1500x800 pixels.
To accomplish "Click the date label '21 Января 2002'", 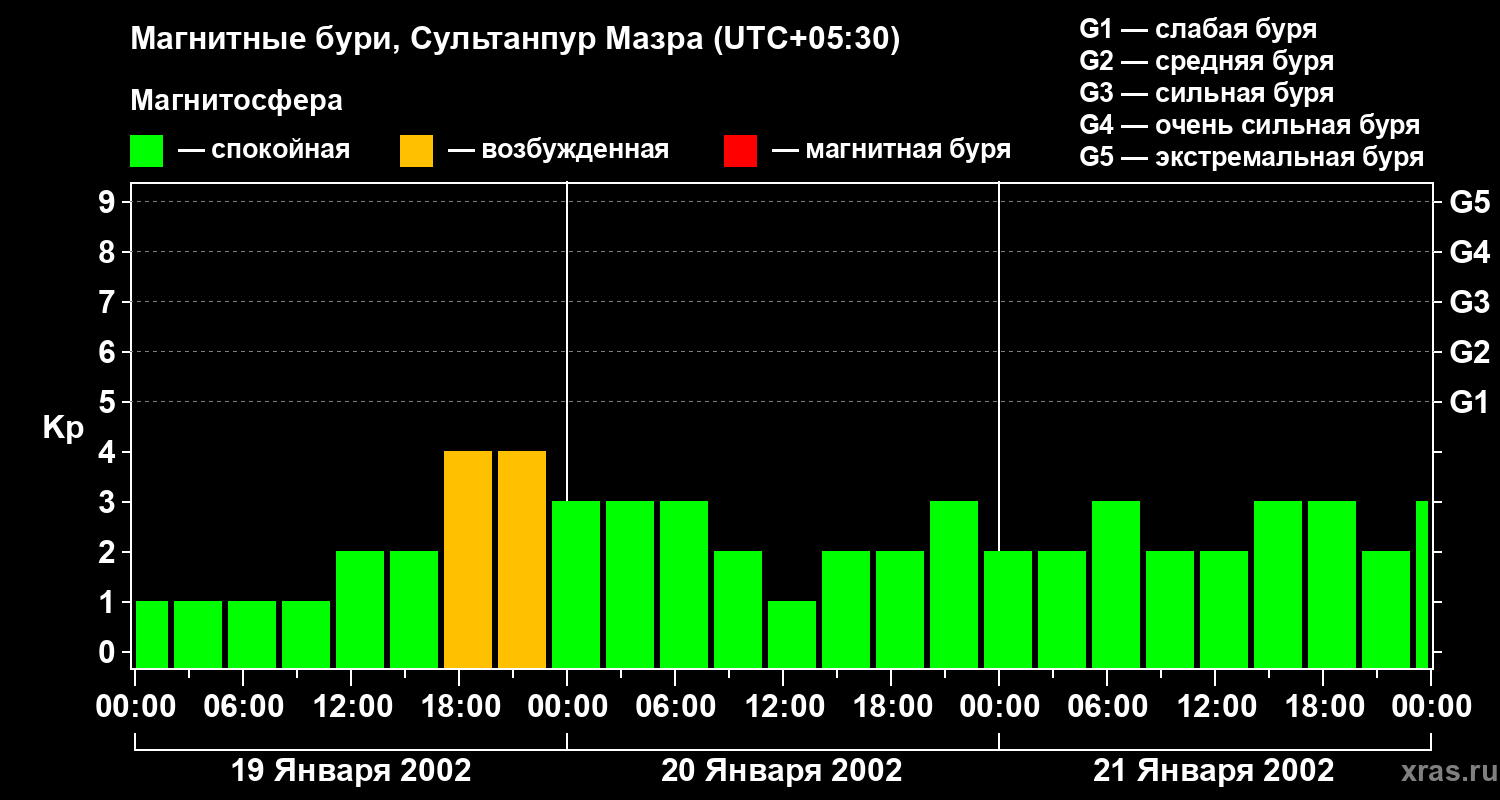I will click(1213, 770).
